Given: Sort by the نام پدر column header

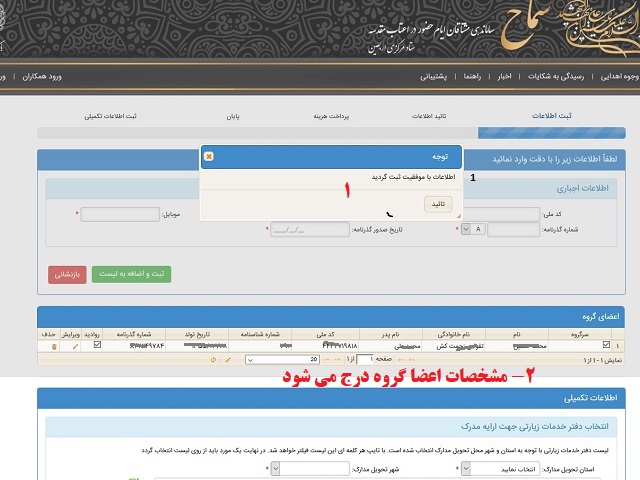Looking at the screenshot, I should click(391, 334).
